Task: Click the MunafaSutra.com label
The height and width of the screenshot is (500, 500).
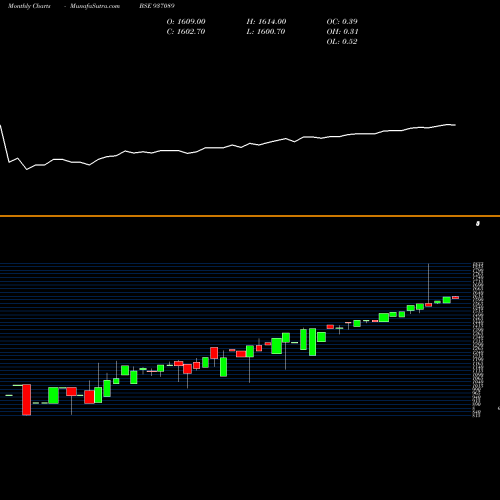Action: (x=95, y=6)
